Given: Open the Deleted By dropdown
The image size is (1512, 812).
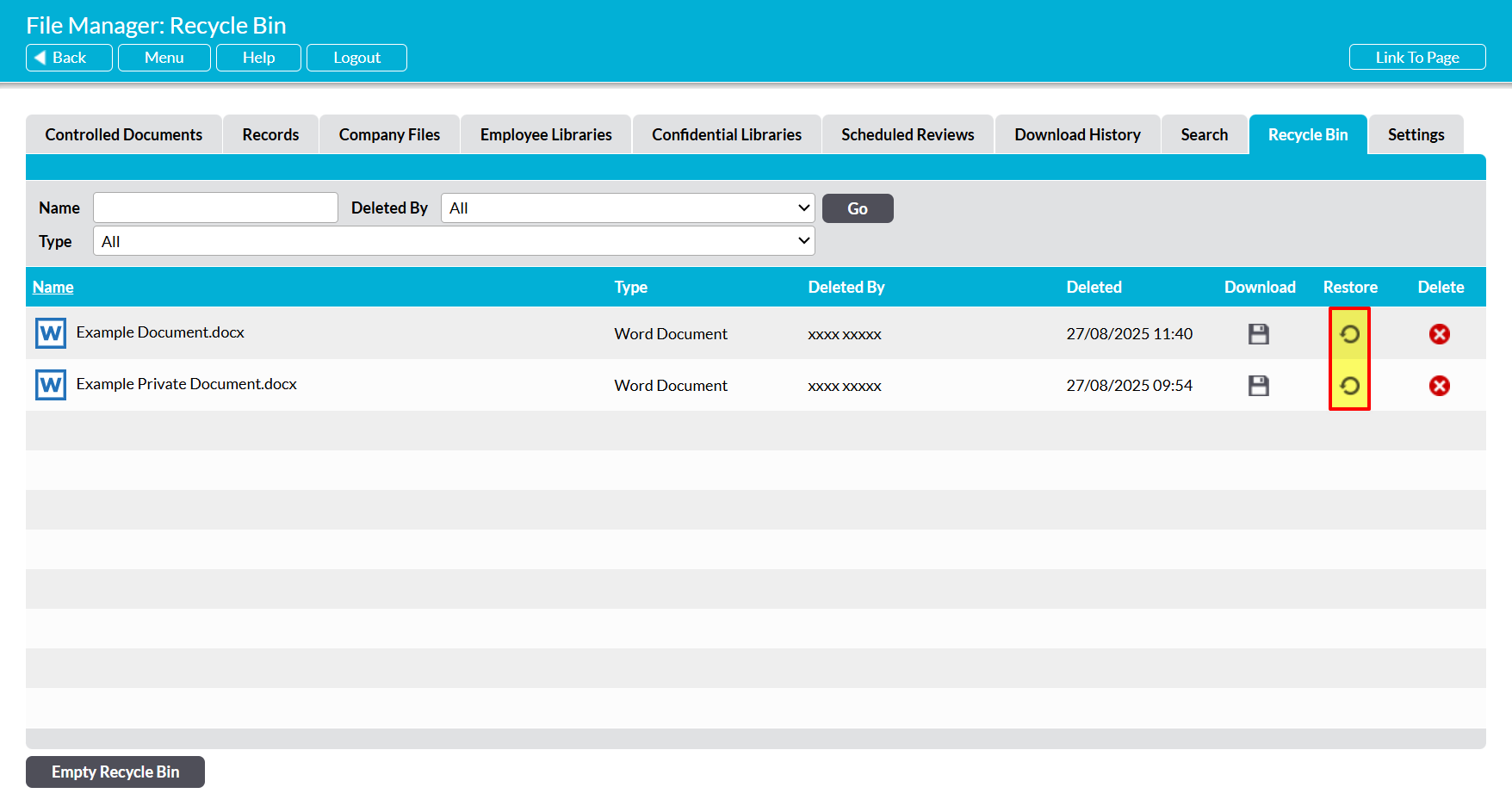Looking at the screenshot, I should (x=627, y=208).
